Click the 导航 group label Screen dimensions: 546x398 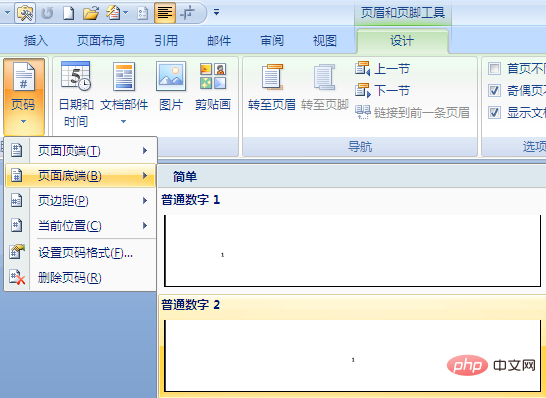360,147
